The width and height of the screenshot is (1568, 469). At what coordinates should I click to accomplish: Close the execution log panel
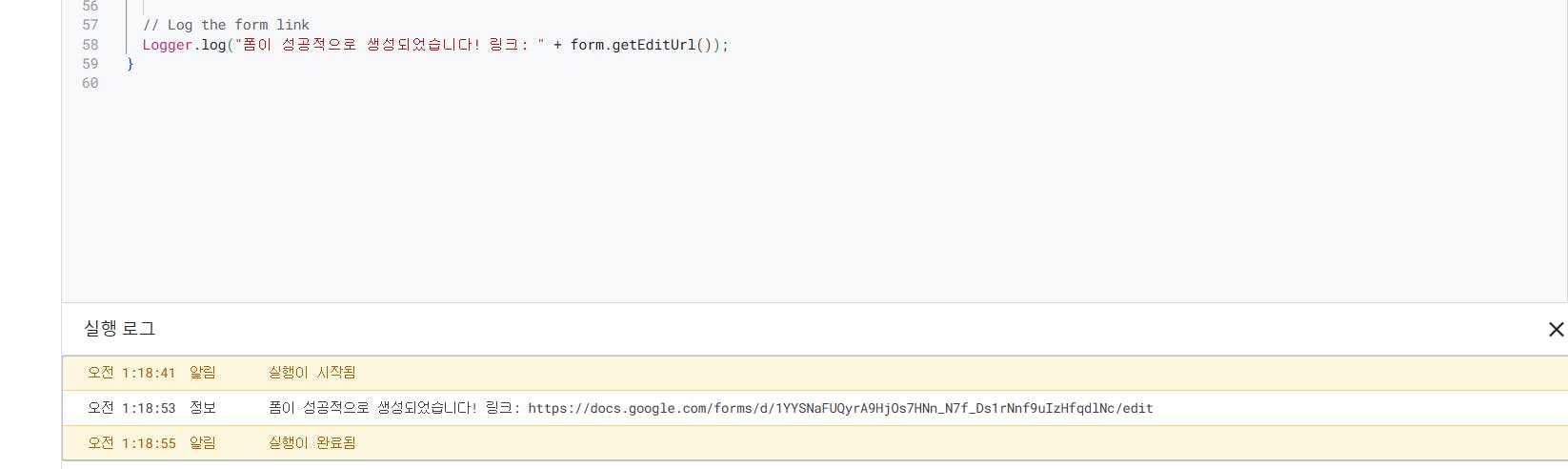[1556, 329]
